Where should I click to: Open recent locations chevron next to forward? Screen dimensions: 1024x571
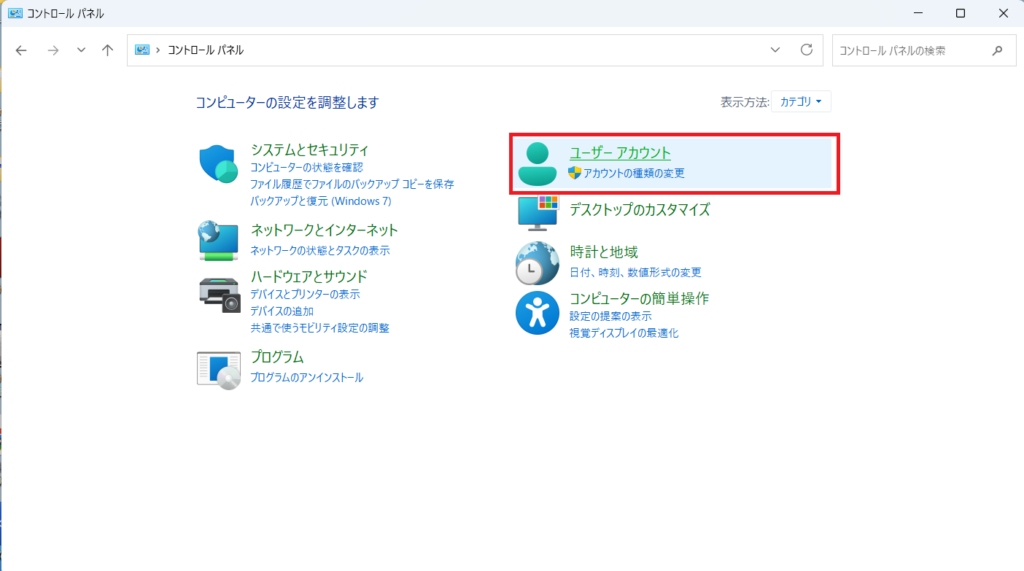[81, 50]
